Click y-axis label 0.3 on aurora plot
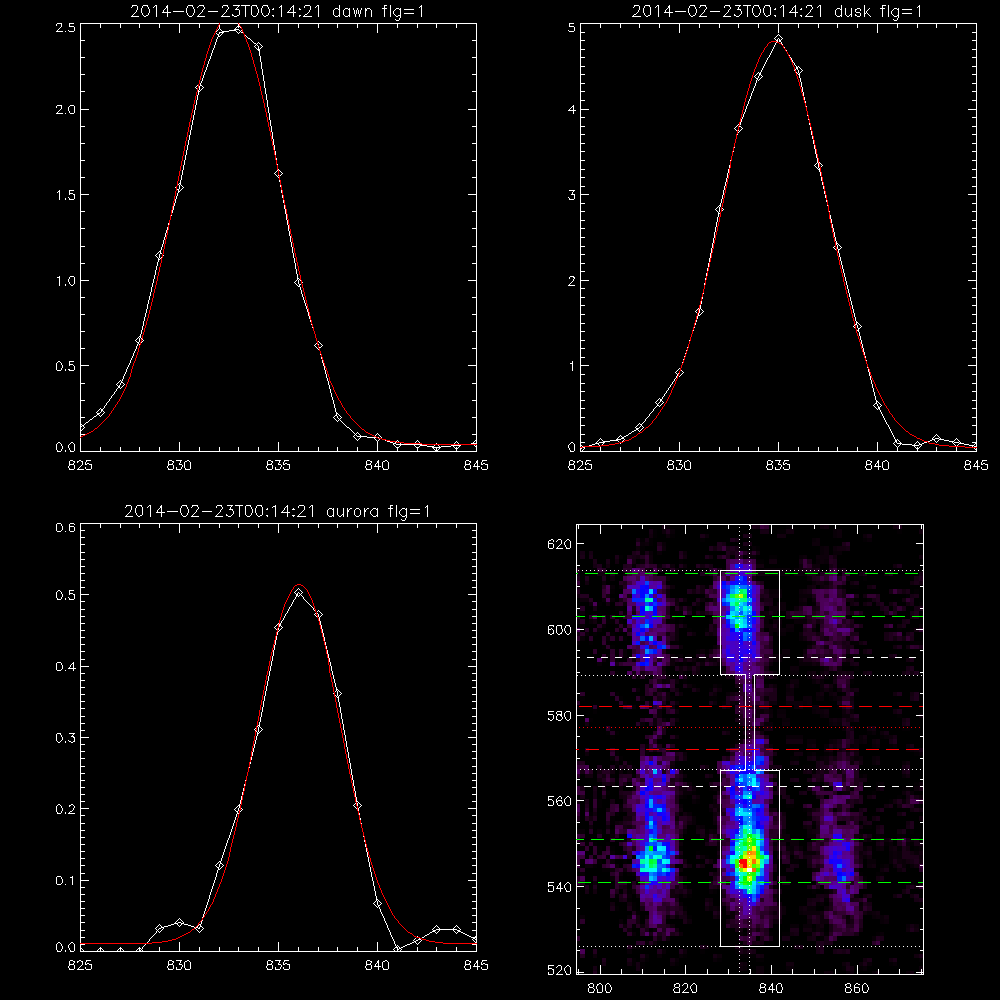The width and height of the screenshot is (1000, 1000). pyautogui.click(x=64, y=738)
